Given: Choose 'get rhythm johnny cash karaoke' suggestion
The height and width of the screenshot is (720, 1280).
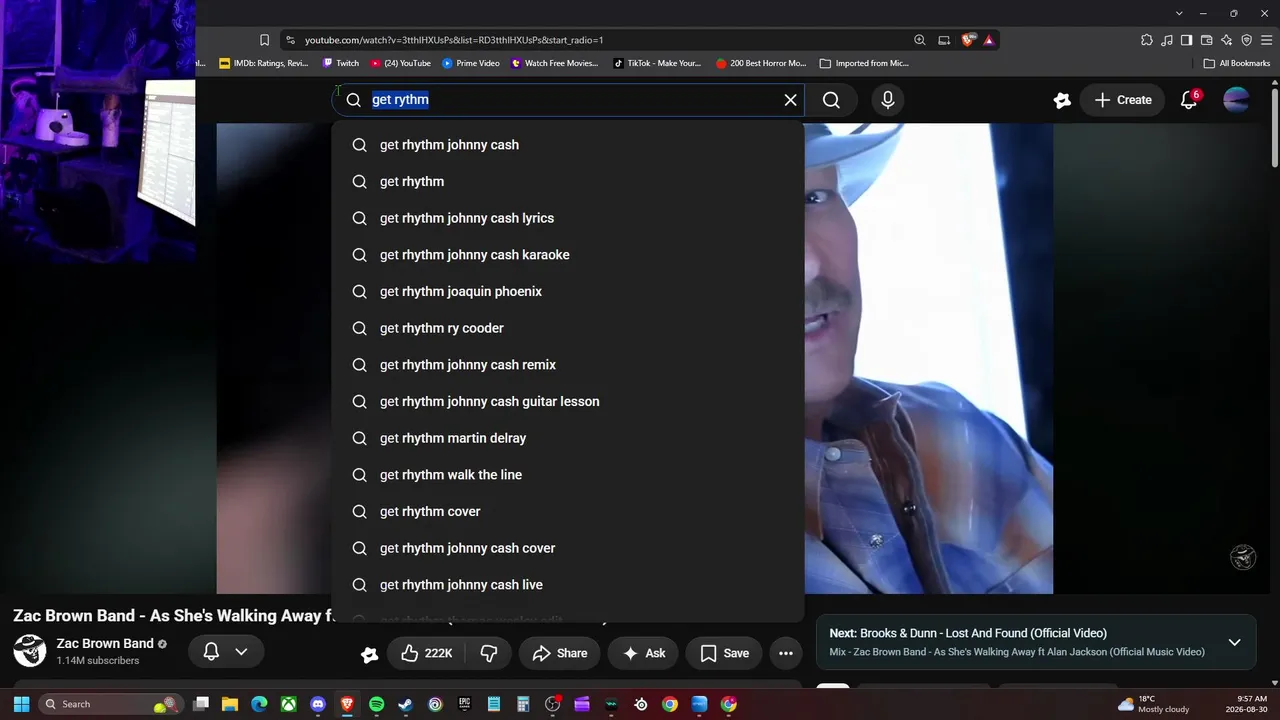Looking at the screenshot, I should pos(568,255).
